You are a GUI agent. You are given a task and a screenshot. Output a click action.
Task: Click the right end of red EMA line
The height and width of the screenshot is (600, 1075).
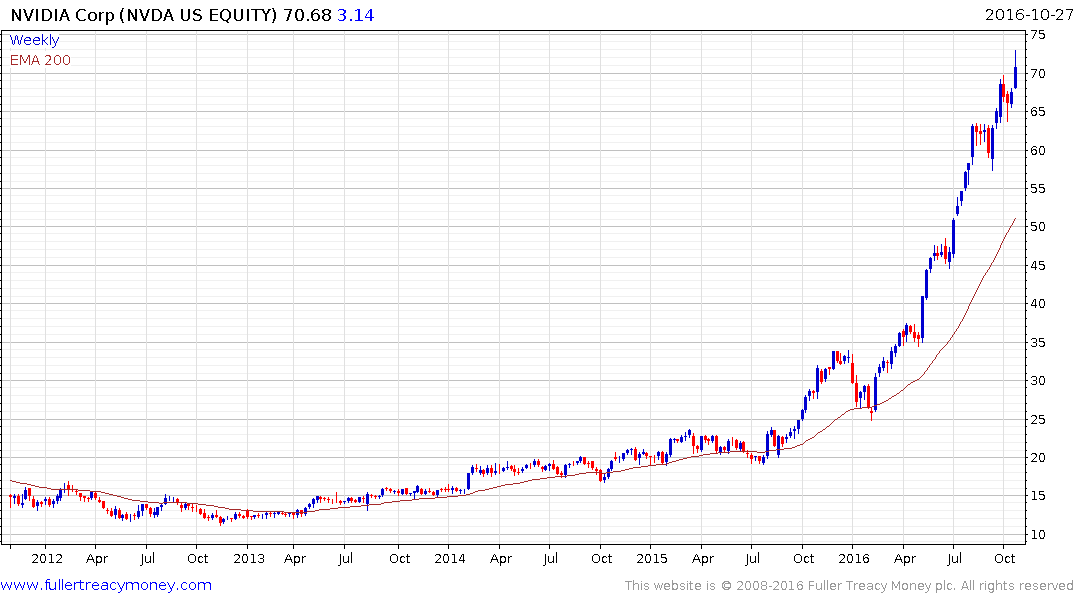(x=1015, y=219)
